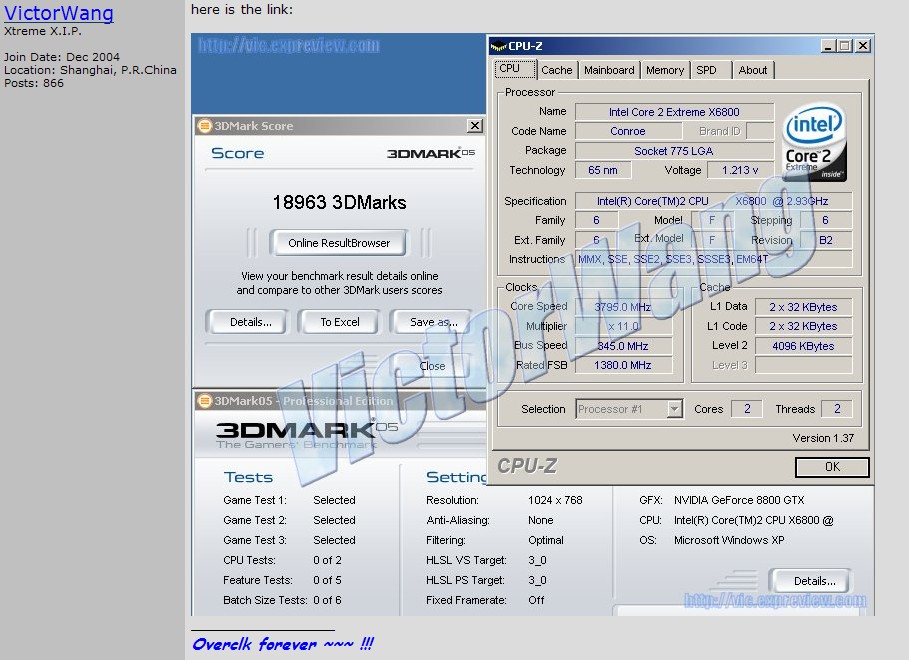
Task: Click the Package value Socket 775 LGA
Action: [674, 151]
